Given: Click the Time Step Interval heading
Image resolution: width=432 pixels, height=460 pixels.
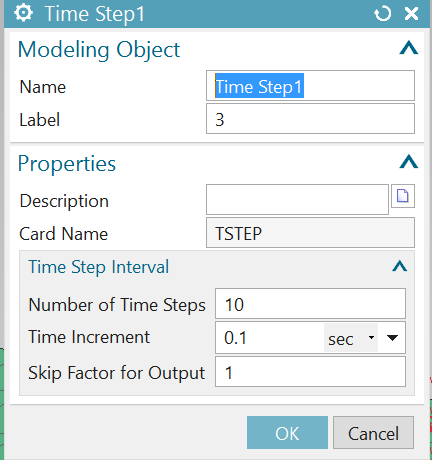Looking at the screenshot, I should pyautogui.click(x=99, y=267).
